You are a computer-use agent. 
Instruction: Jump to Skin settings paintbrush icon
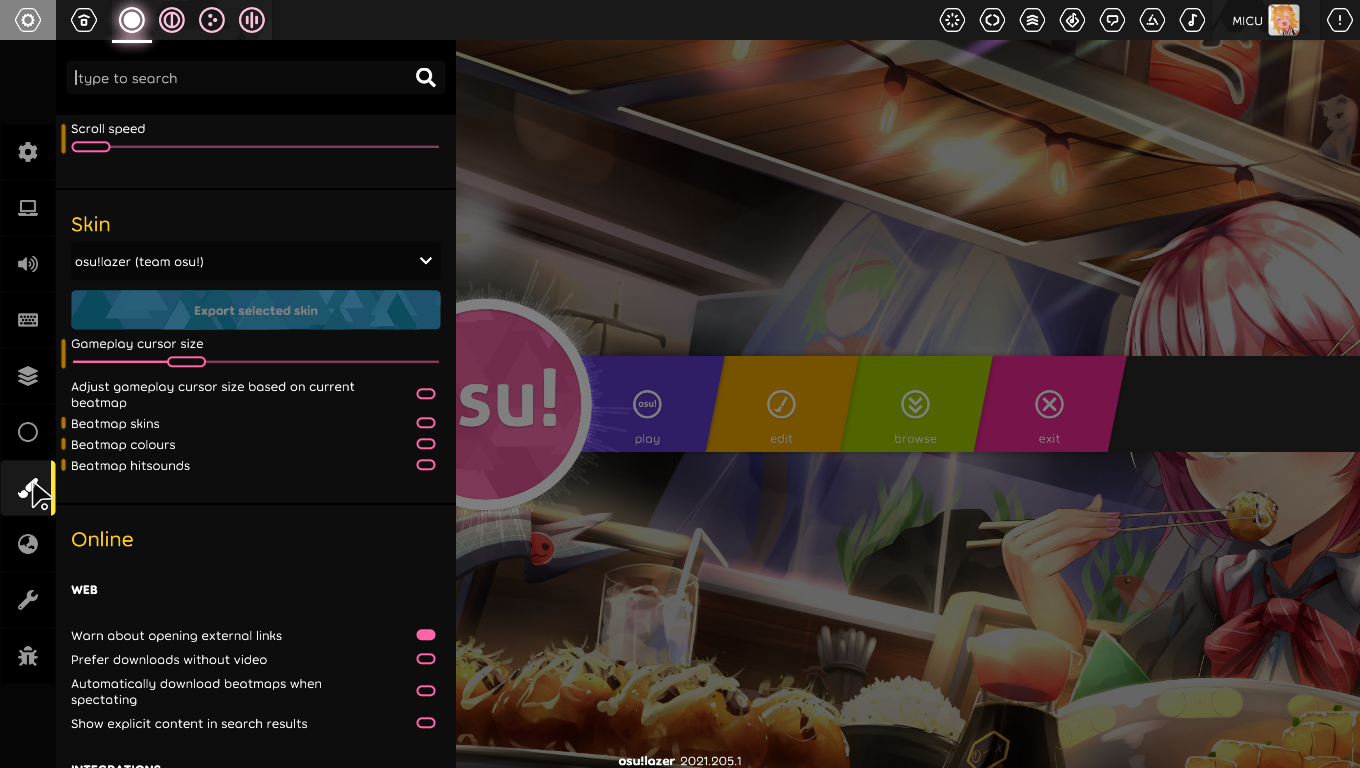point(28,488)
